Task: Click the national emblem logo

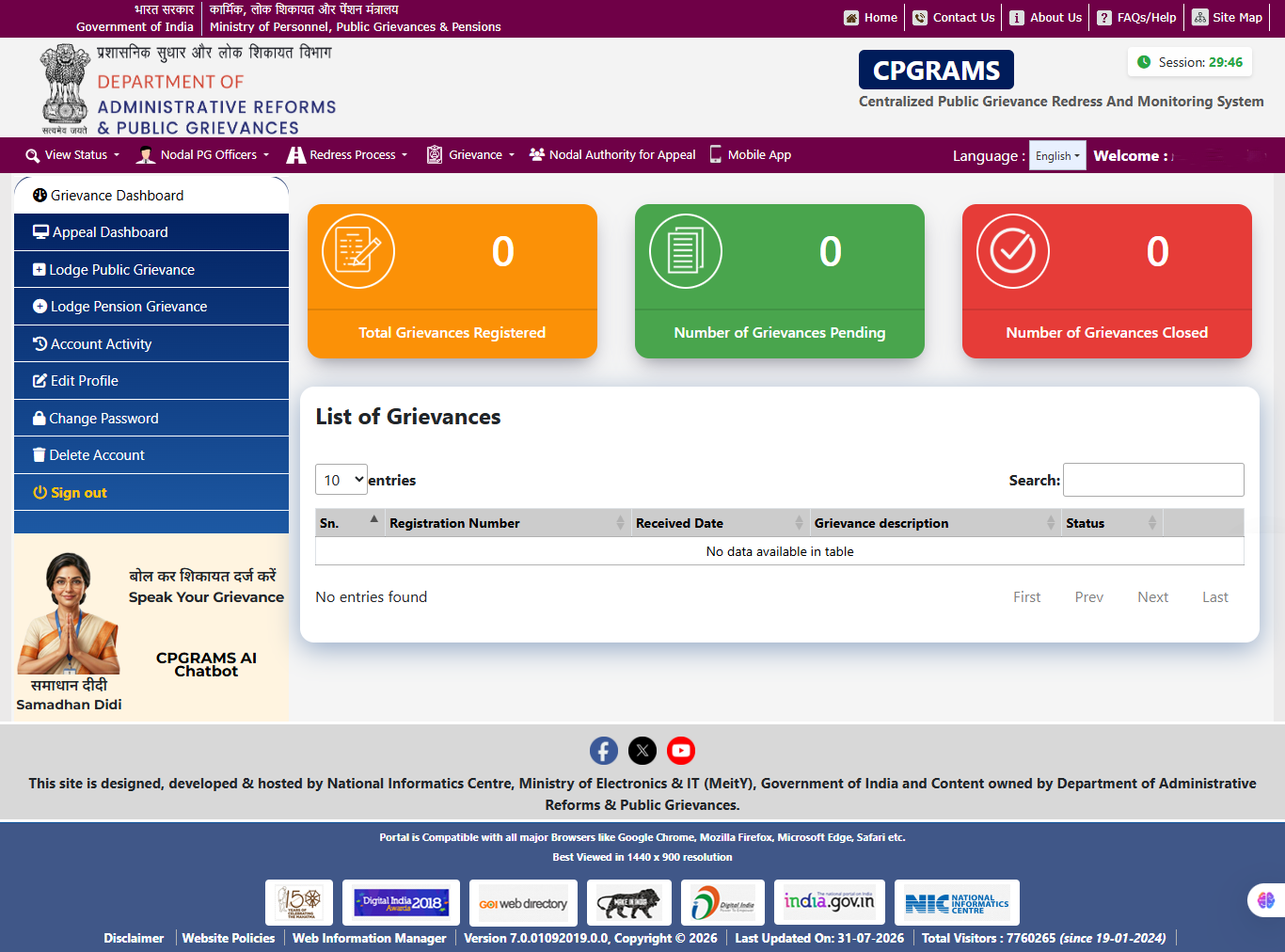Action: point(64,89)
